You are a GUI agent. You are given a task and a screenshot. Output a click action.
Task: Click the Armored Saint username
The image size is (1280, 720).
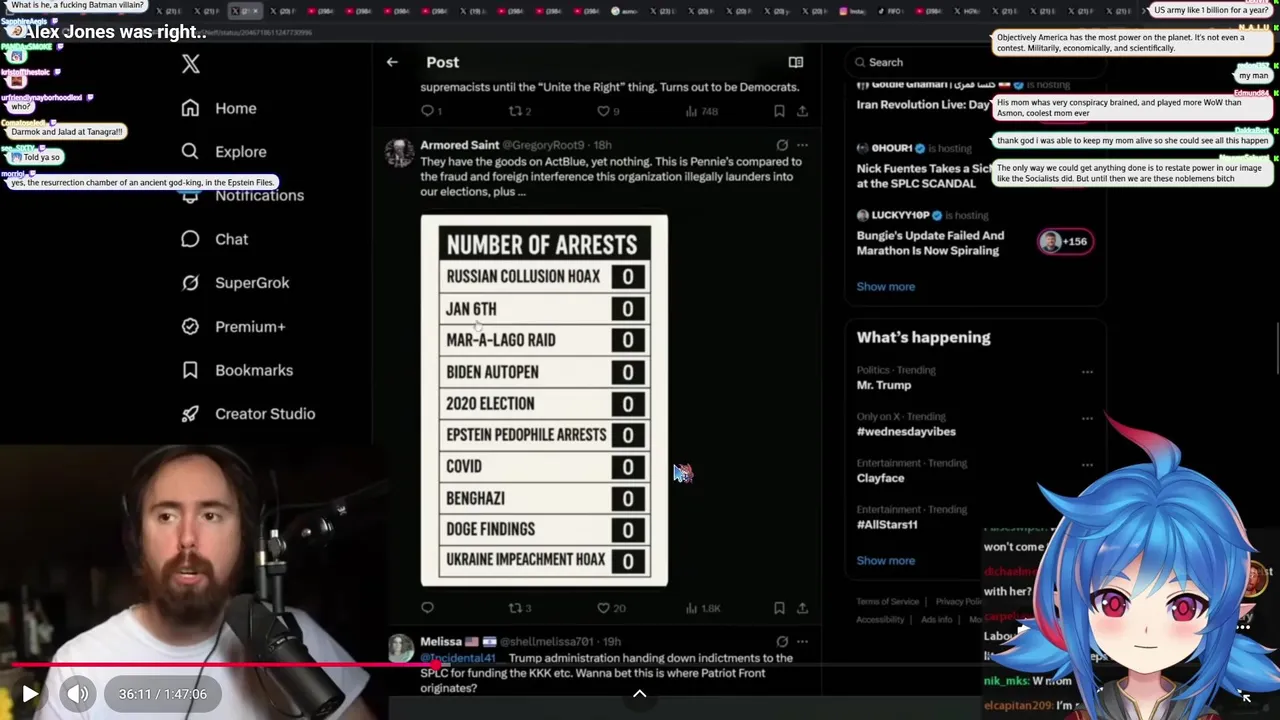click(459, 145)
